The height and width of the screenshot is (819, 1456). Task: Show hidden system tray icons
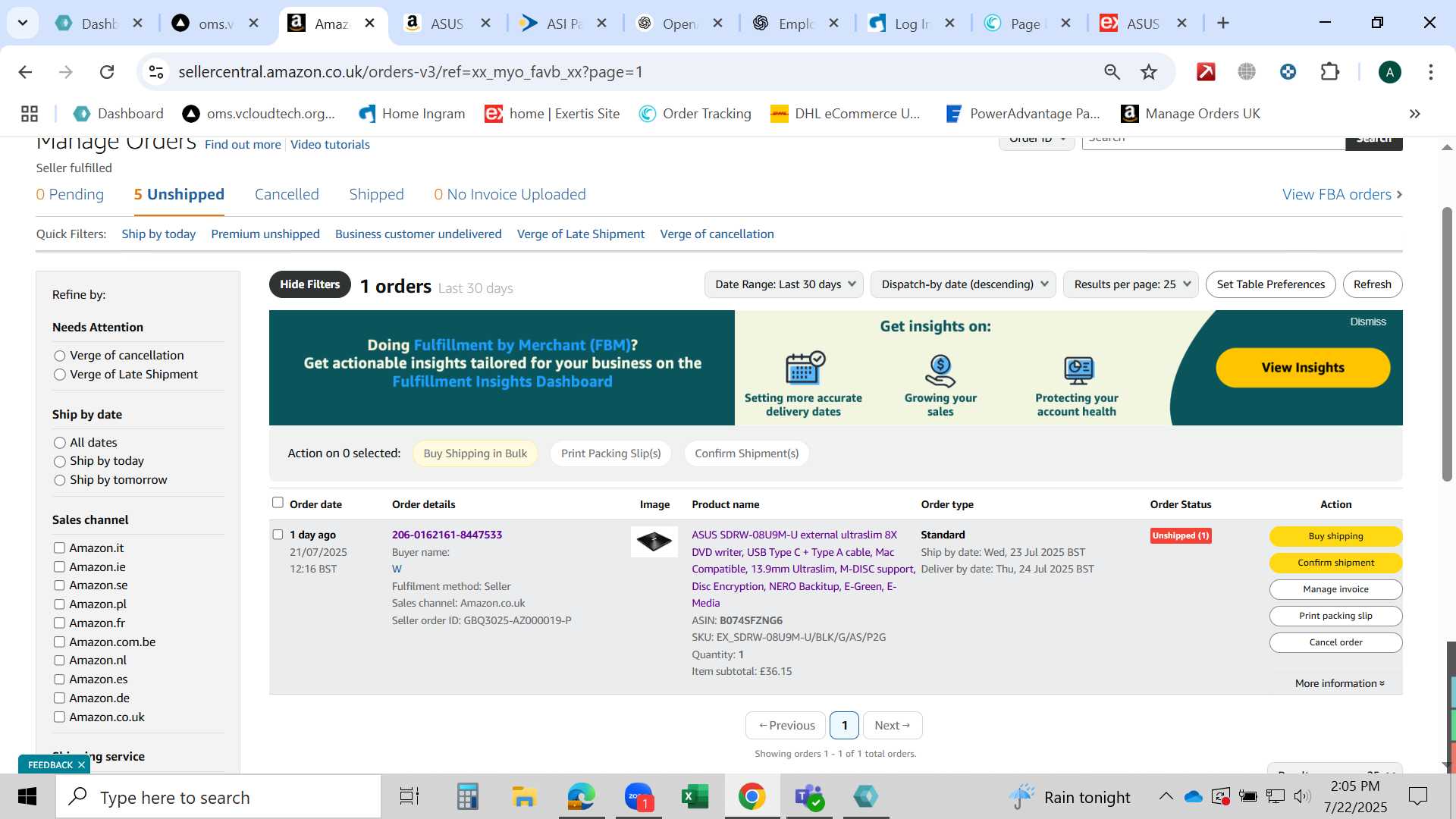[1166, 796]
